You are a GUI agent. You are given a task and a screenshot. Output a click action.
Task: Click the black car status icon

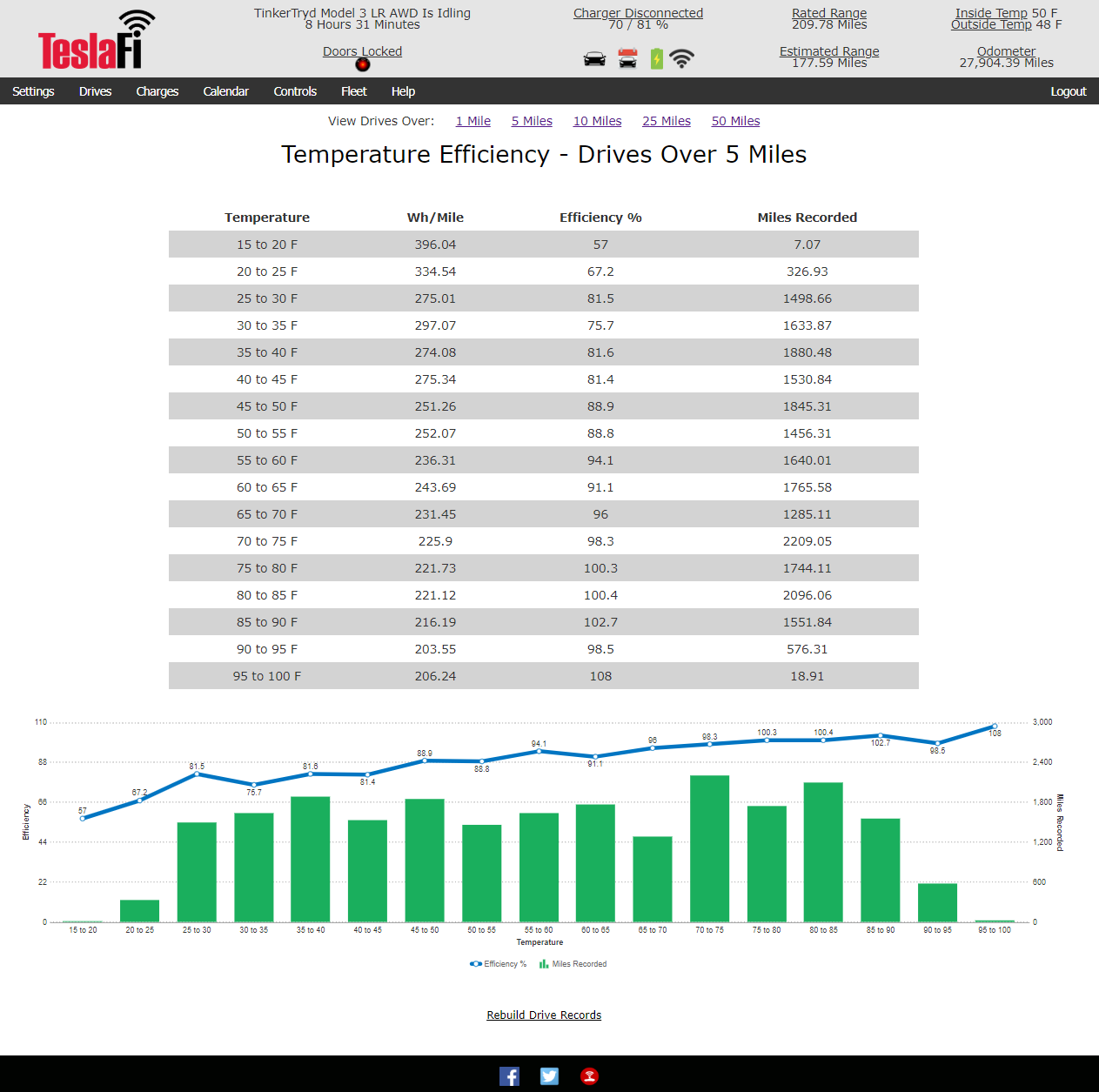[594, 59]
